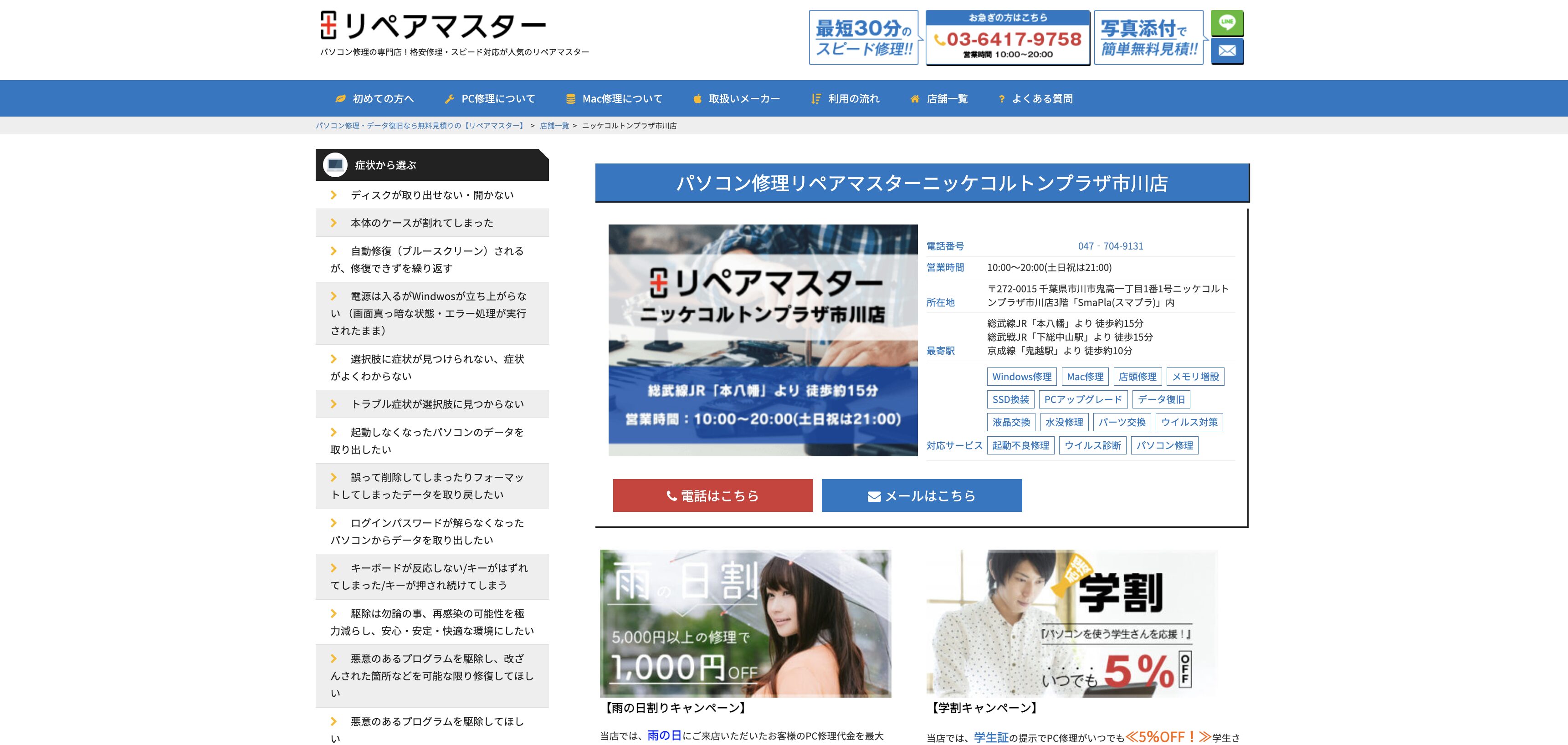Viewport: 1568px width, 745px height.
Task: Click laptop icon in 症状から選ぶ header
Action: pos(335,165)
